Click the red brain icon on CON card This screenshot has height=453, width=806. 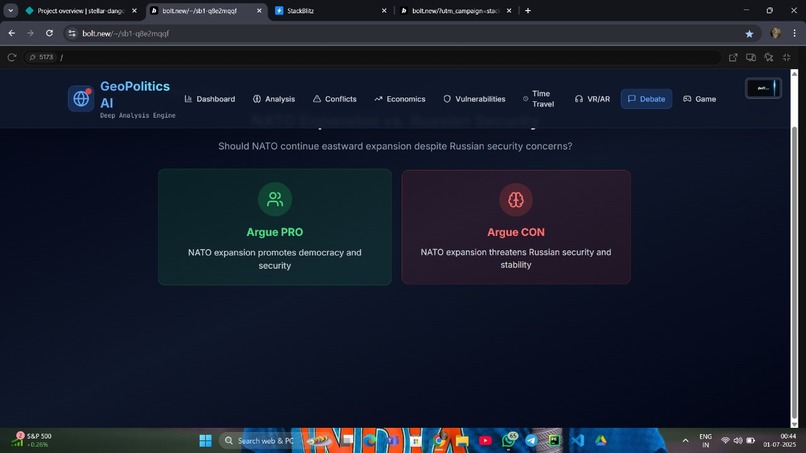click(516, 200)
